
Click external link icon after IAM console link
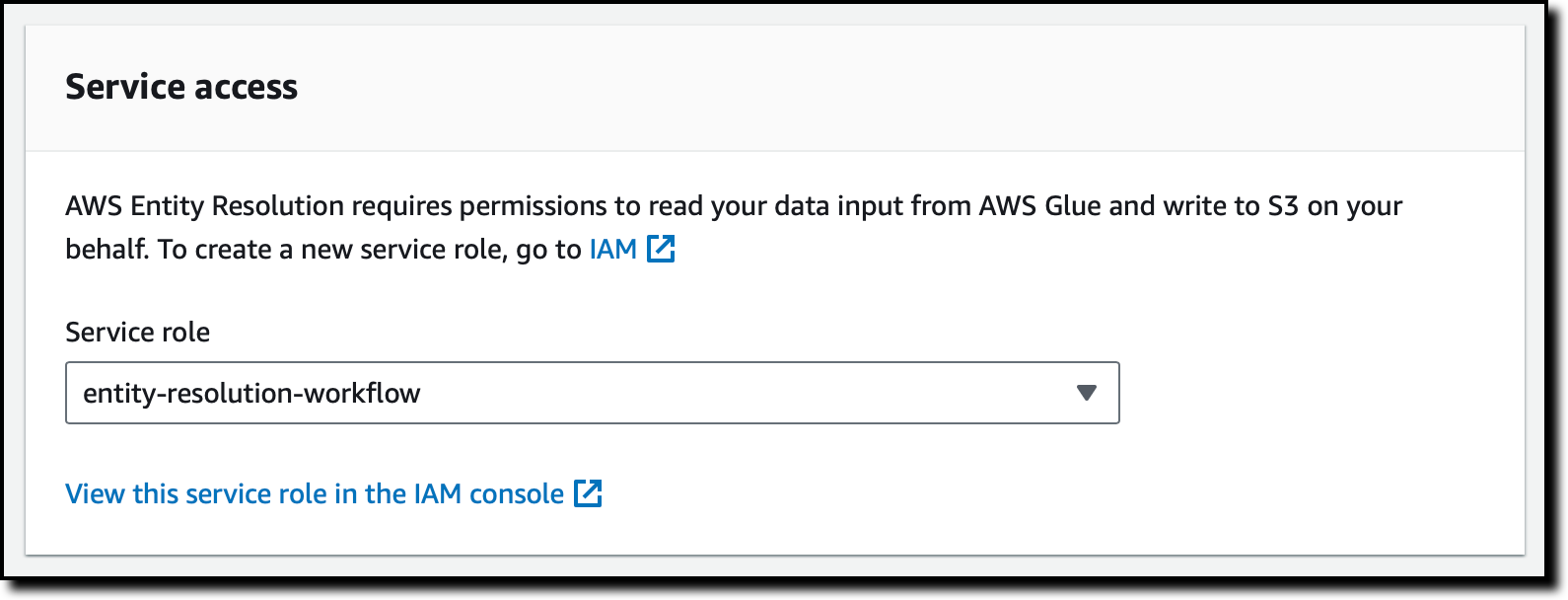coord(588,493)
